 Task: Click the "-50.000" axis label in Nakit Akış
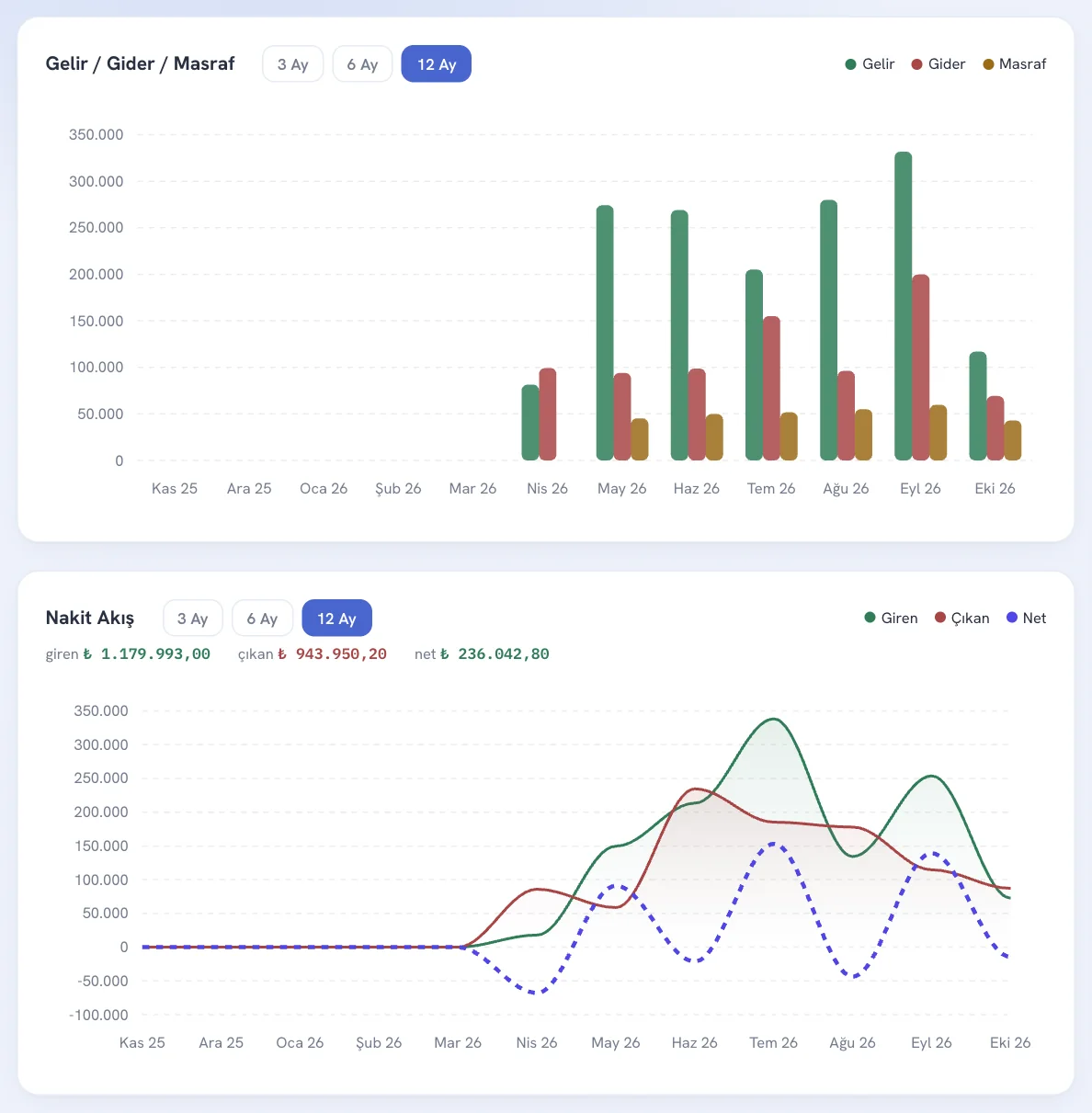102,981
